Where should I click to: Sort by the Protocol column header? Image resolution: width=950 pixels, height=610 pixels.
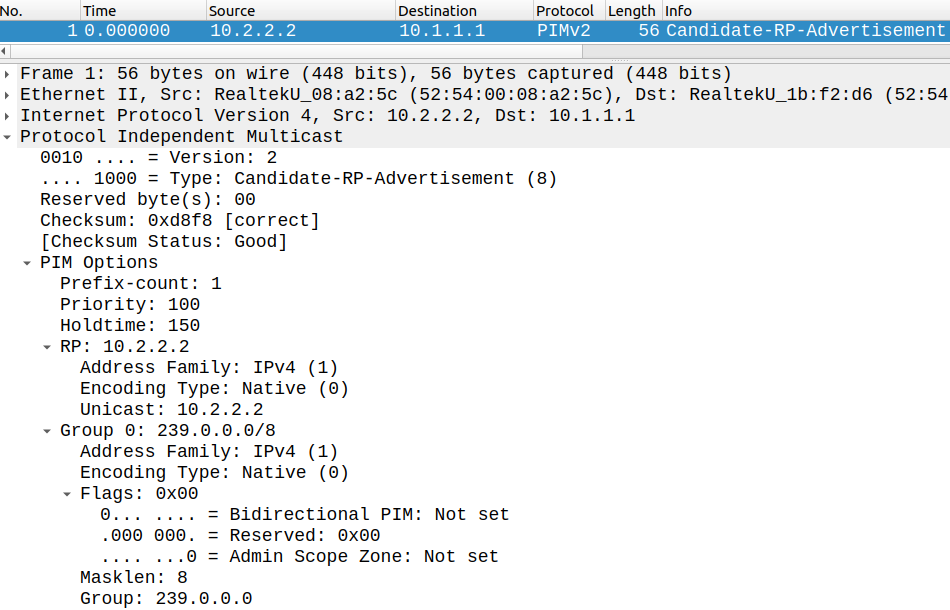(570, 11)
